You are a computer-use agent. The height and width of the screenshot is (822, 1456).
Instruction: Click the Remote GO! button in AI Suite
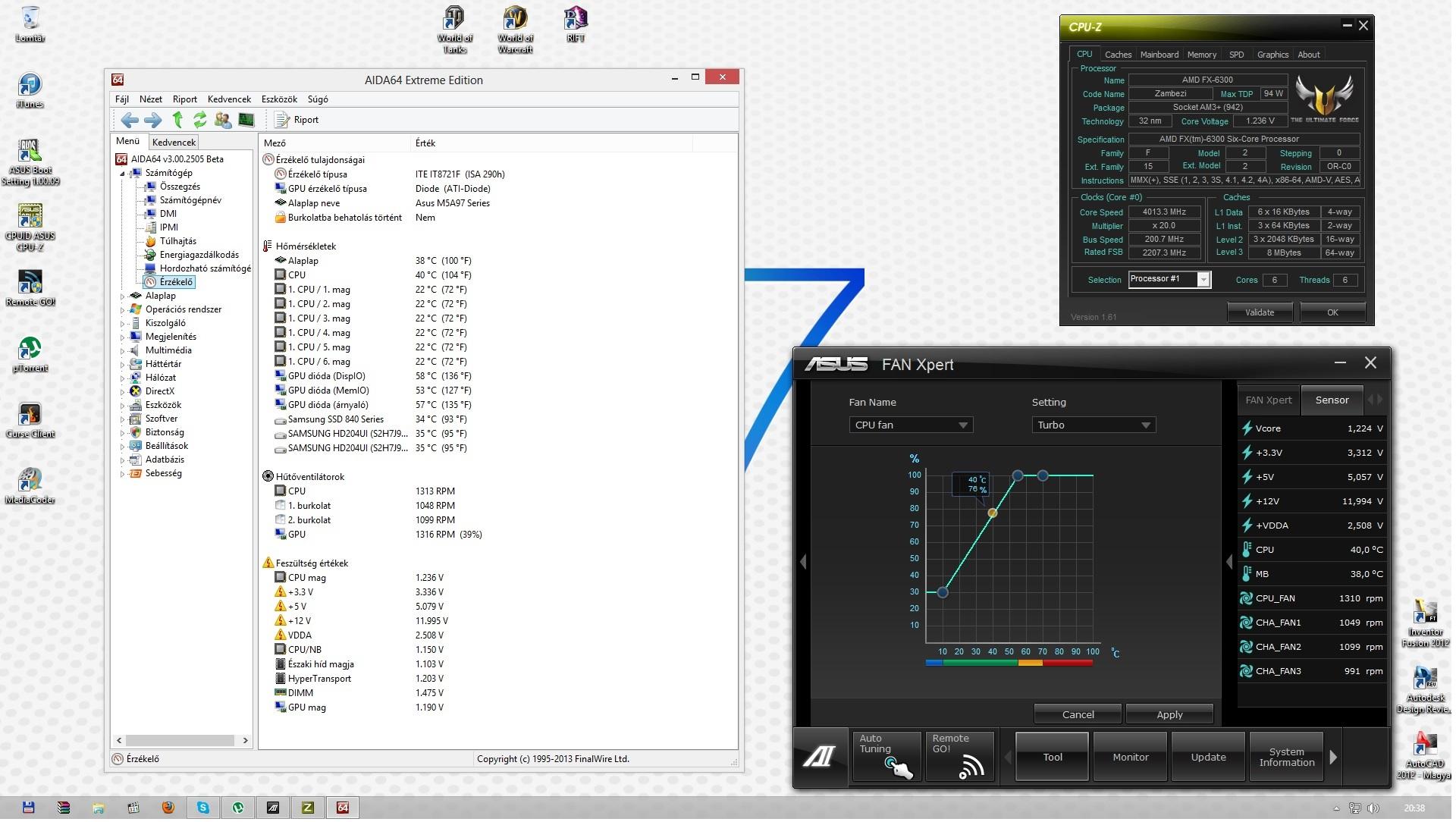point(961,756)
